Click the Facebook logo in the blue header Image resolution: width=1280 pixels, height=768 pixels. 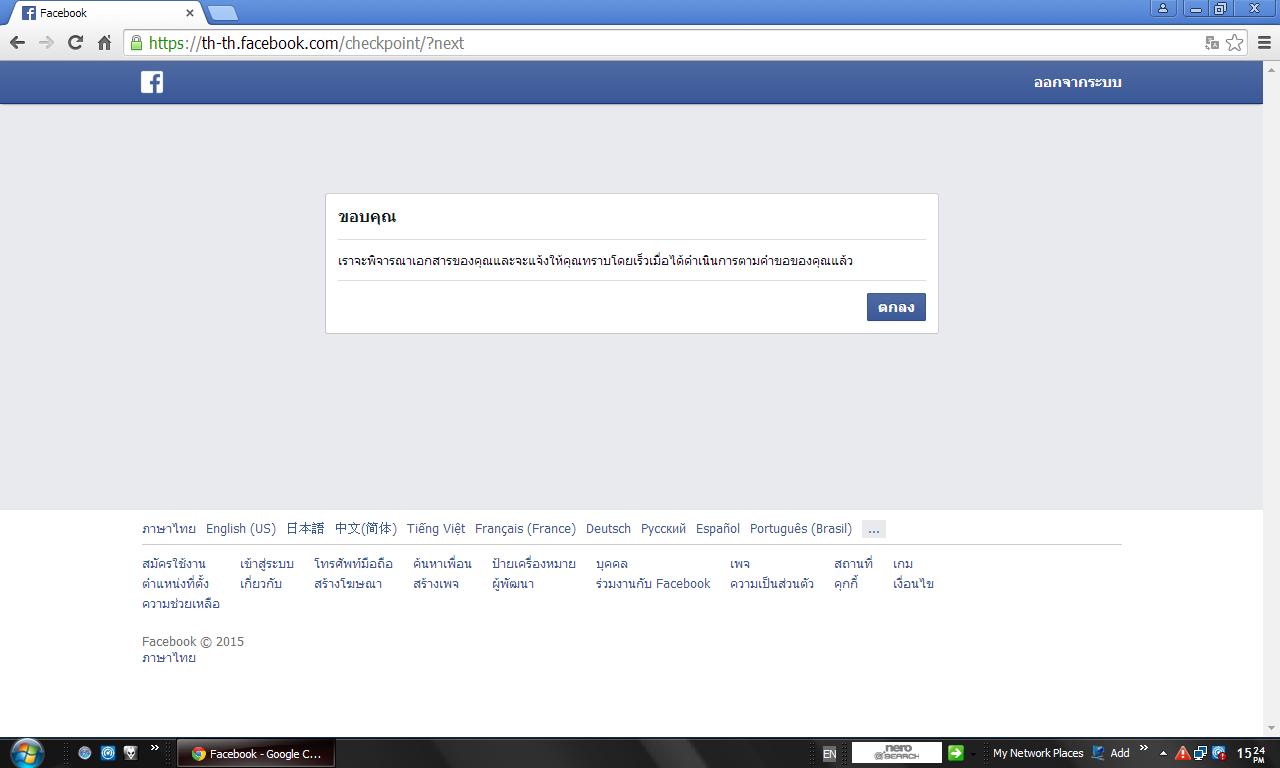152,82
